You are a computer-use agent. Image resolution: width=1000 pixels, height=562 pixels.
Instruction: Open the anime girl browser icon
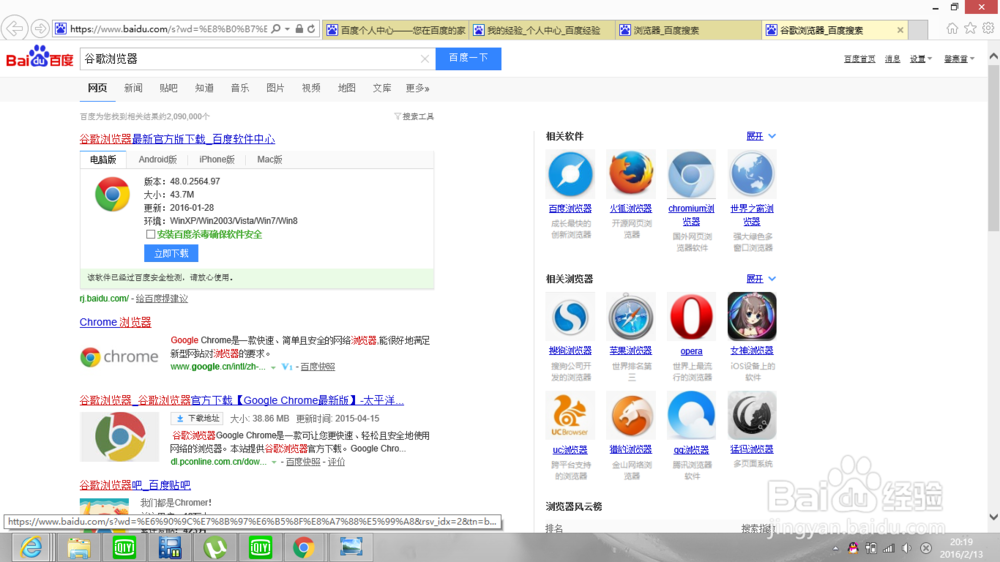(x=752, y=316)
